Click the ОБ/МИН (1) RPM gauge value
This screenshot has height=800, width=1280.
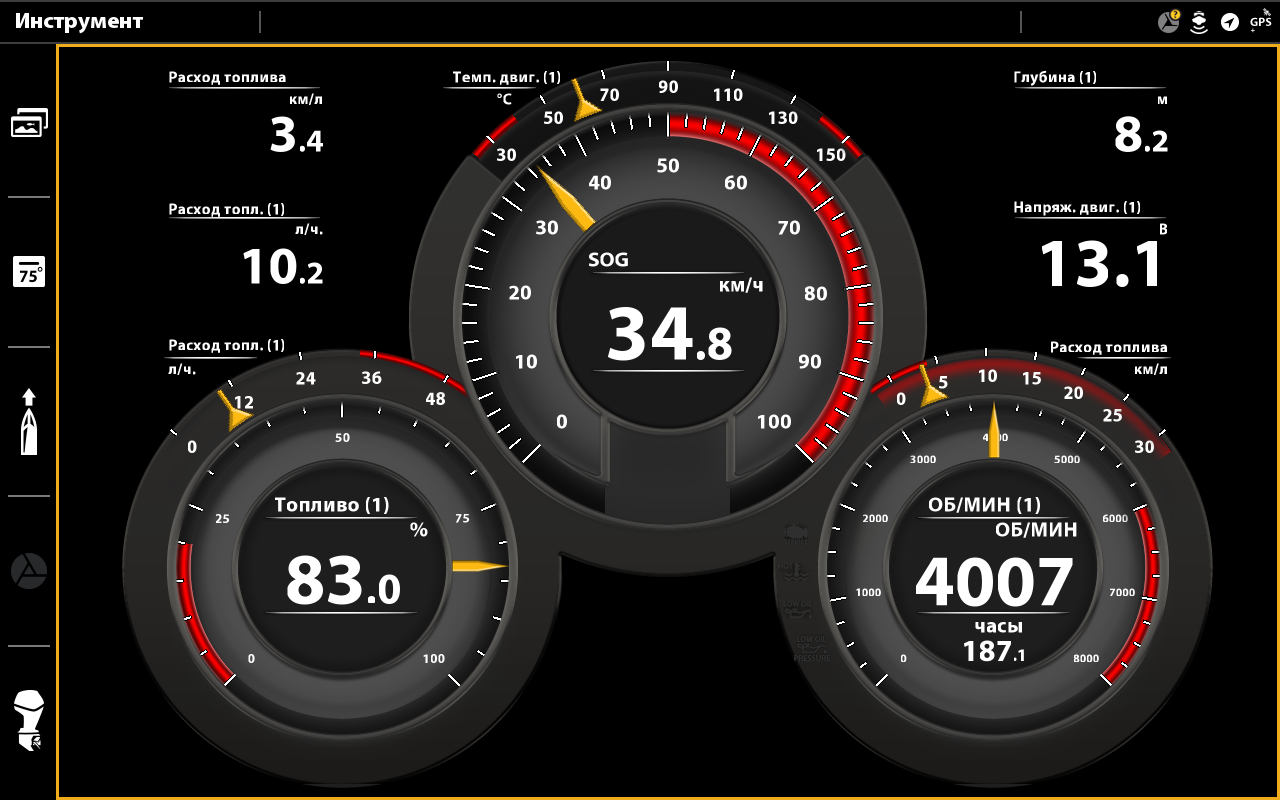(x=994, y=582)
